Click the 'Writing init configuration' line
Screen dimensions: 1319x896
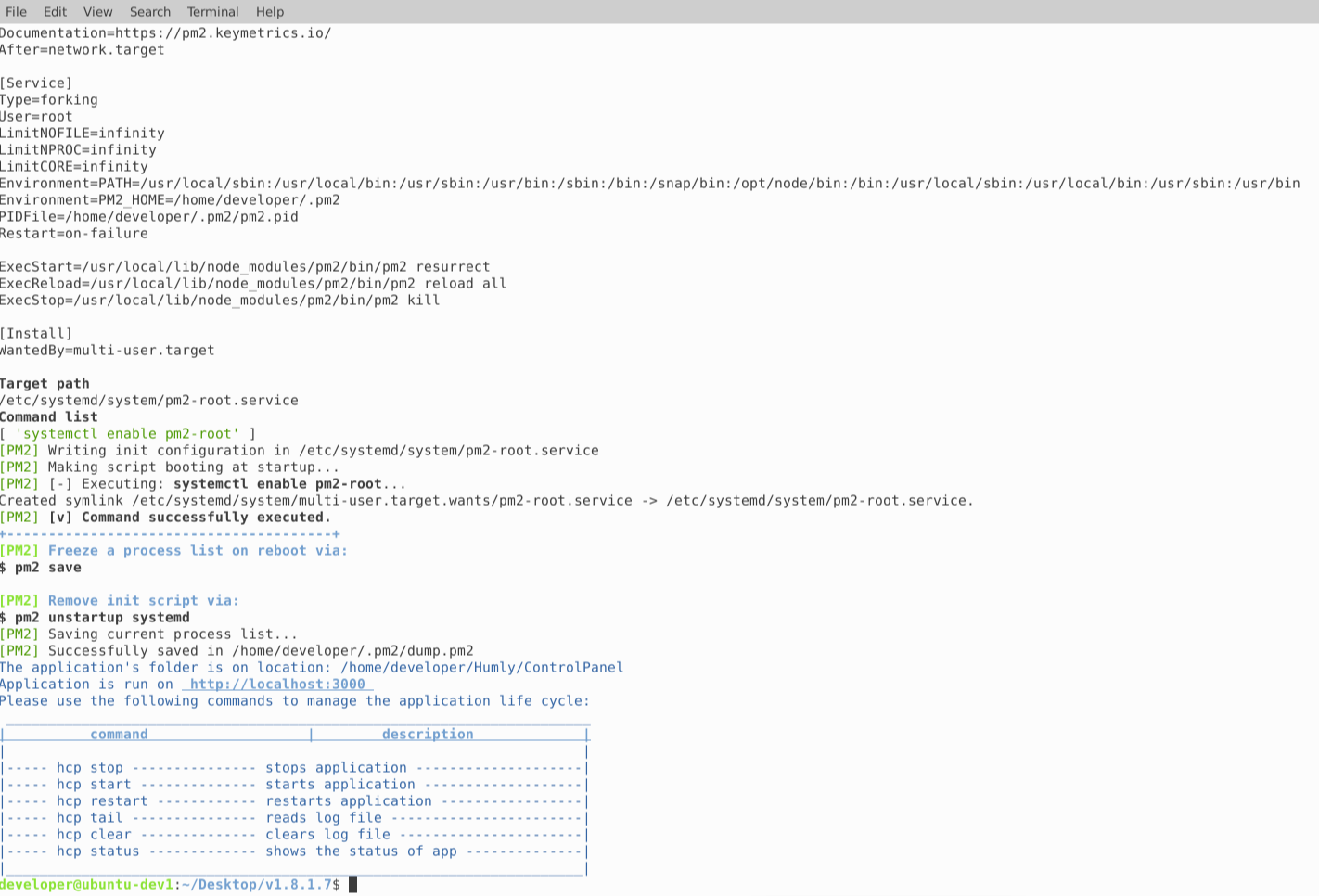coord(300,451)
